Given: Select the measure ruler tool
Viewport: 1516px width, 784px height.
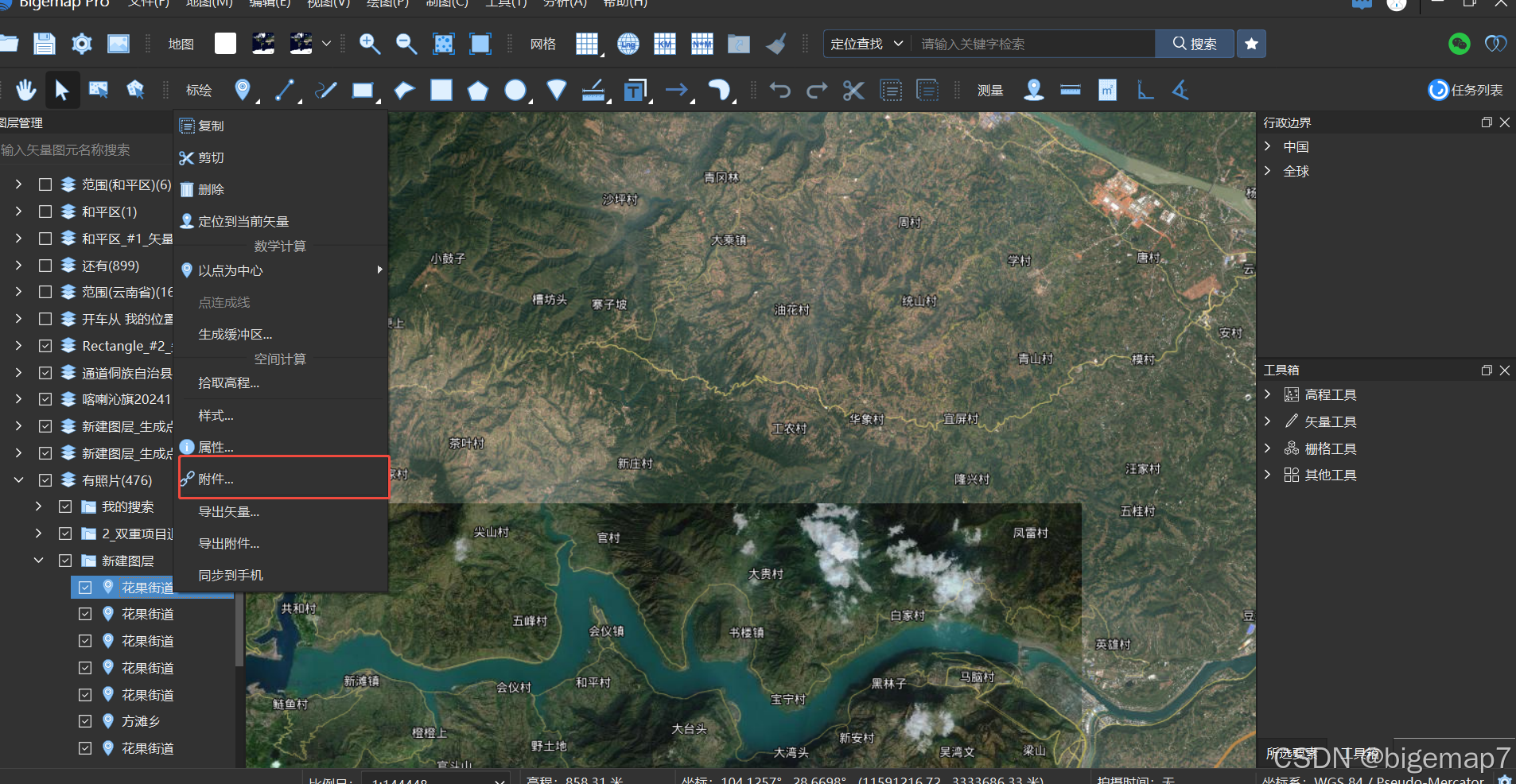Looking at the screenshot, I should pyautogui.click(x=1071, y=90).
